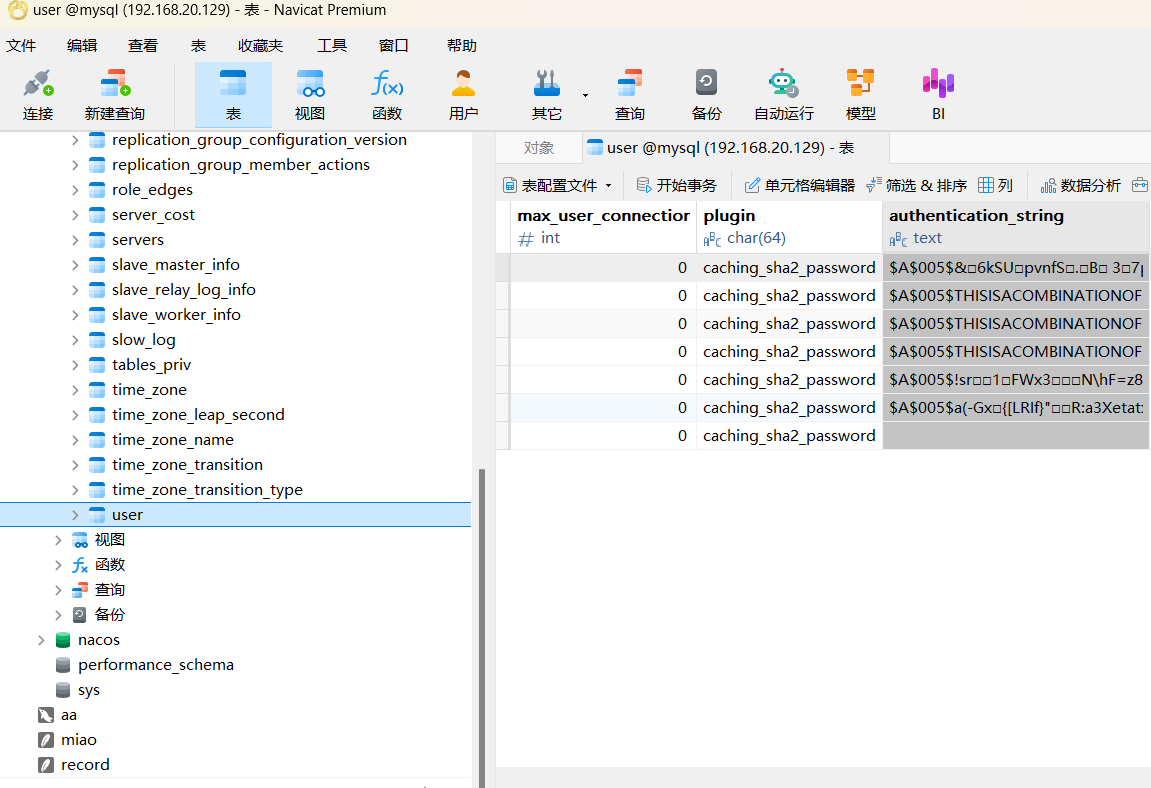Switch to the 对象 tab
This screenshot has width=1151, height=788.
click(539, 148)
